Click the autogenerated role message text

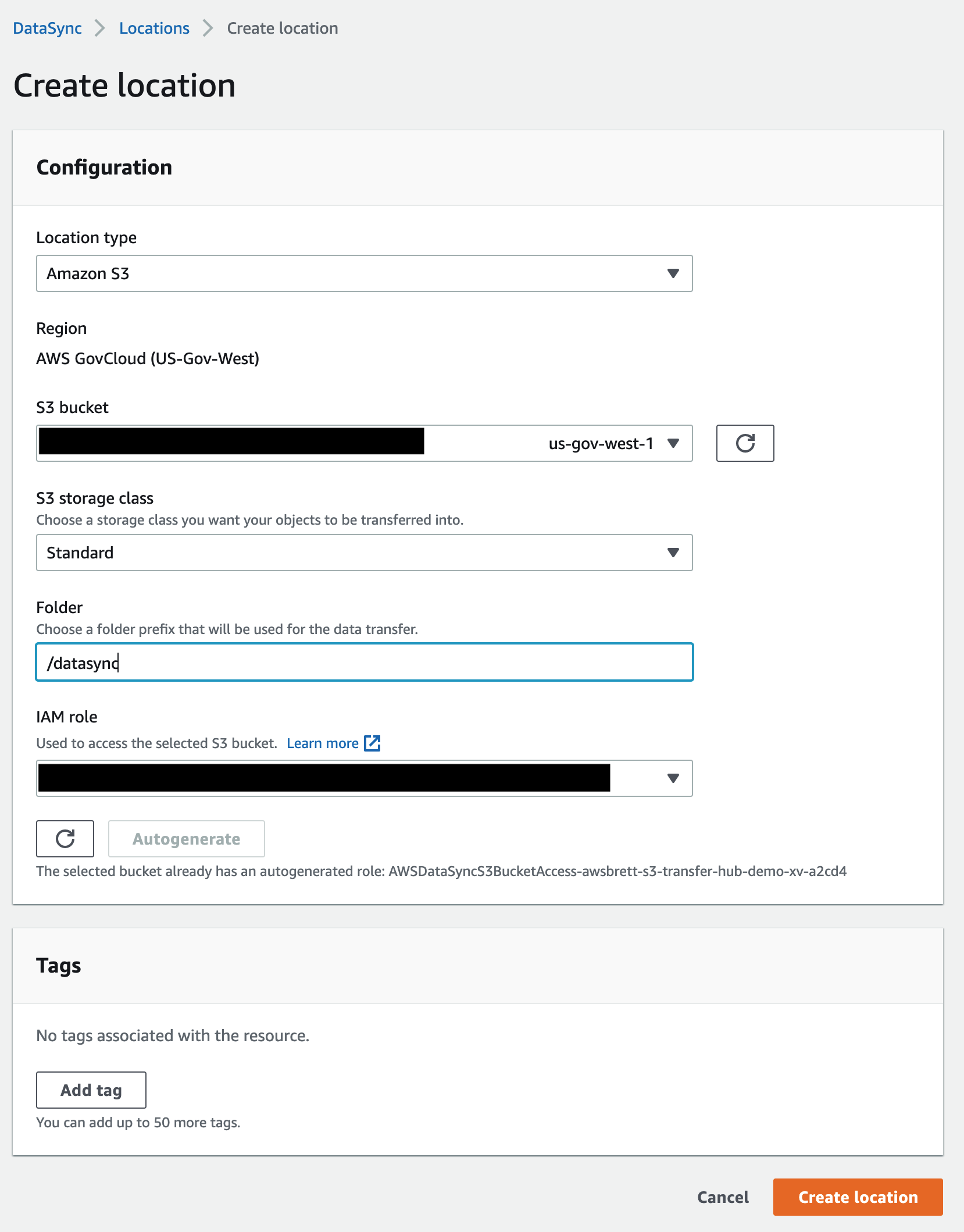(441, 871)
